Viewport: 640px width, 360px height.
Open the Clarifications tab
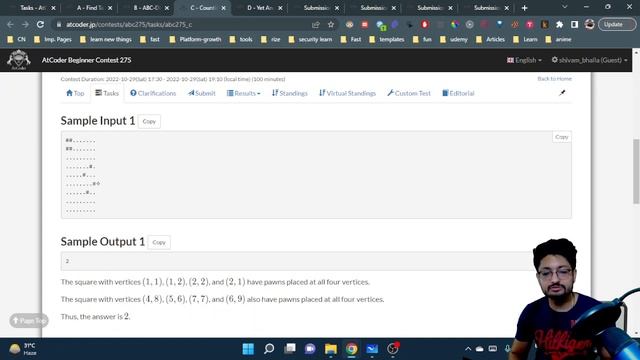click(153, 93)
